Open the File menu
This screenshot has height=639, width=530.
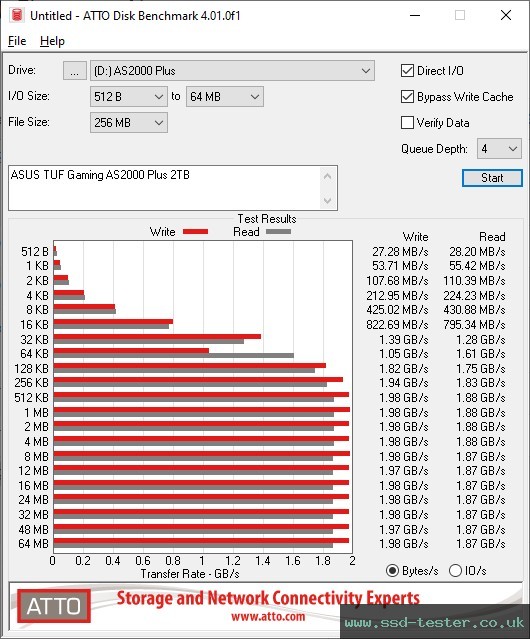(x=17, y=41)
